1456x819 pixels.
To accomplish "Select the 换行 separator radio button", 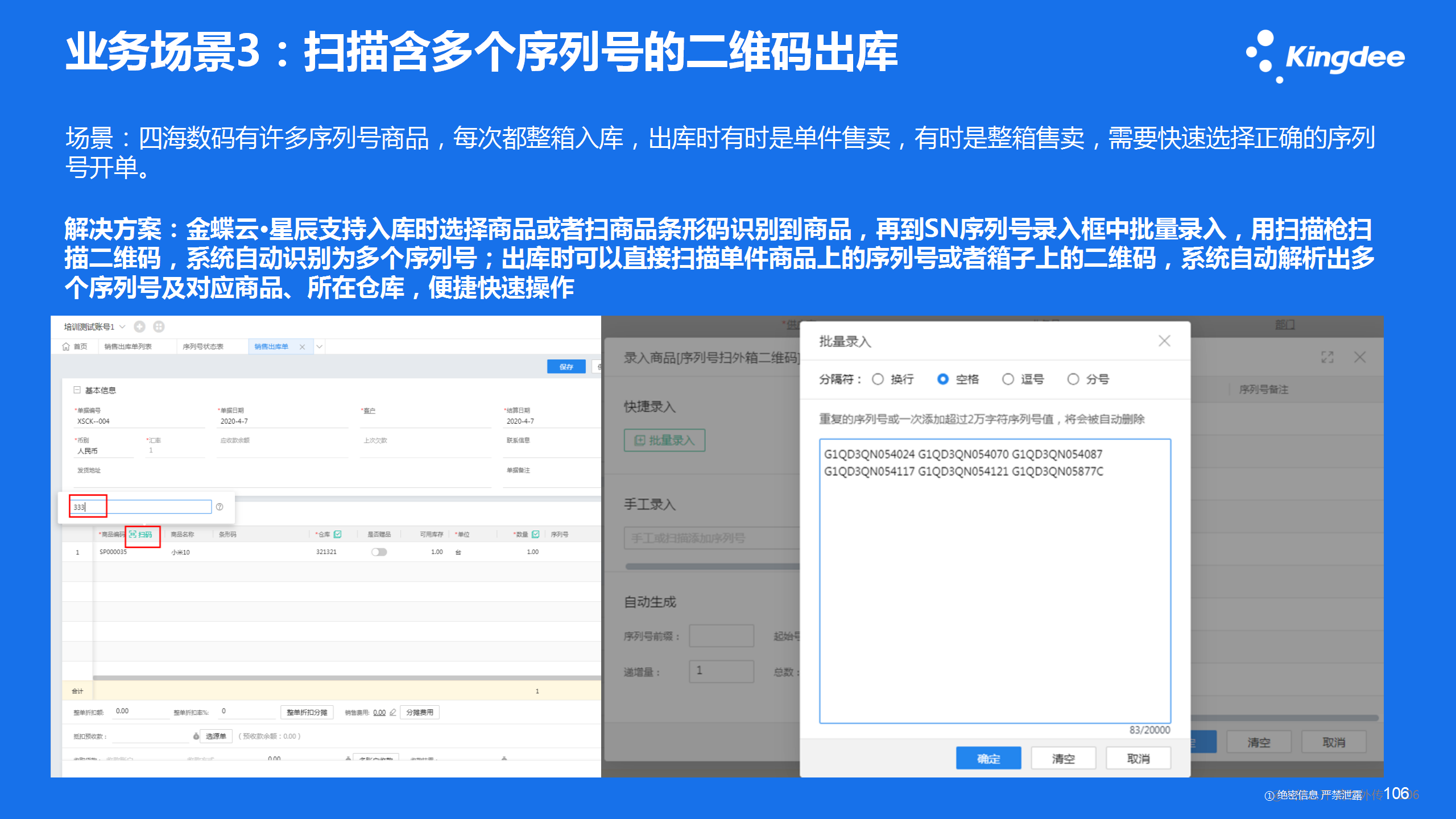I will click(878, 379).
